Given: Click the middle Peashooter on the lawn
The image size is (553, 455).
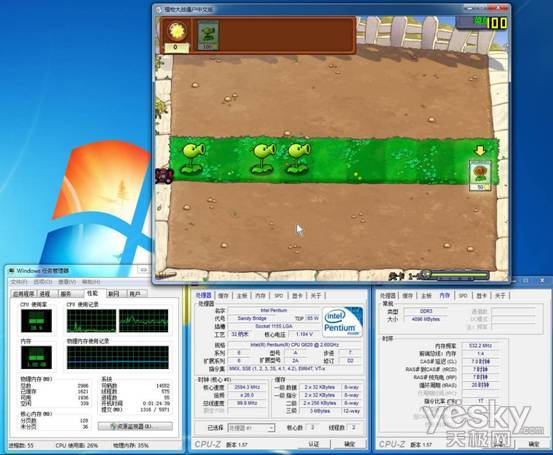Looking at the screenshot, I should coord(264,159).
